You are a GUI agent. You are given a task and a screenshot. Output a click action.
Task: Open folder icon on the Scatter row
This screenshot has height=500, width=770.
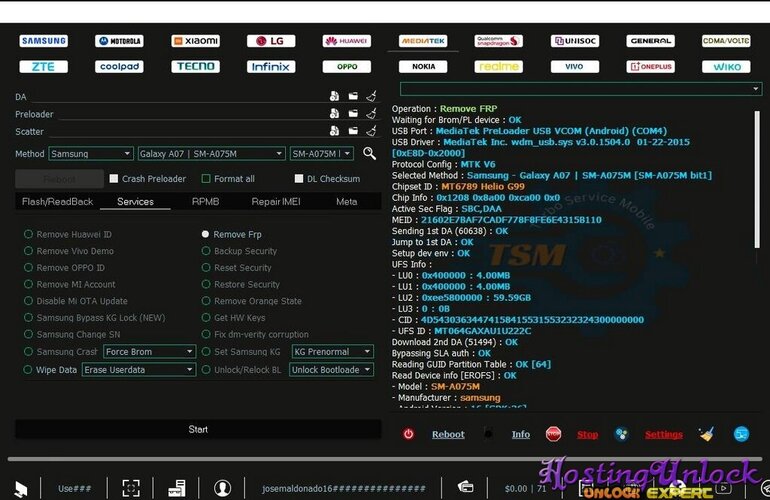(353, 131)
